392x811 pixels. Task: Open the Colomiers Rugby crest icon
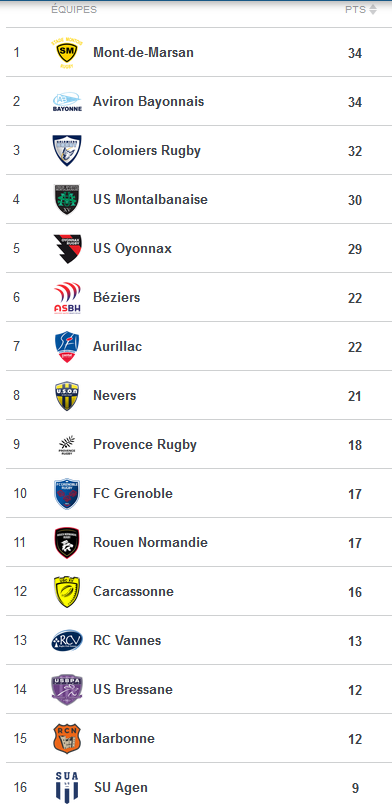(67, 151)
